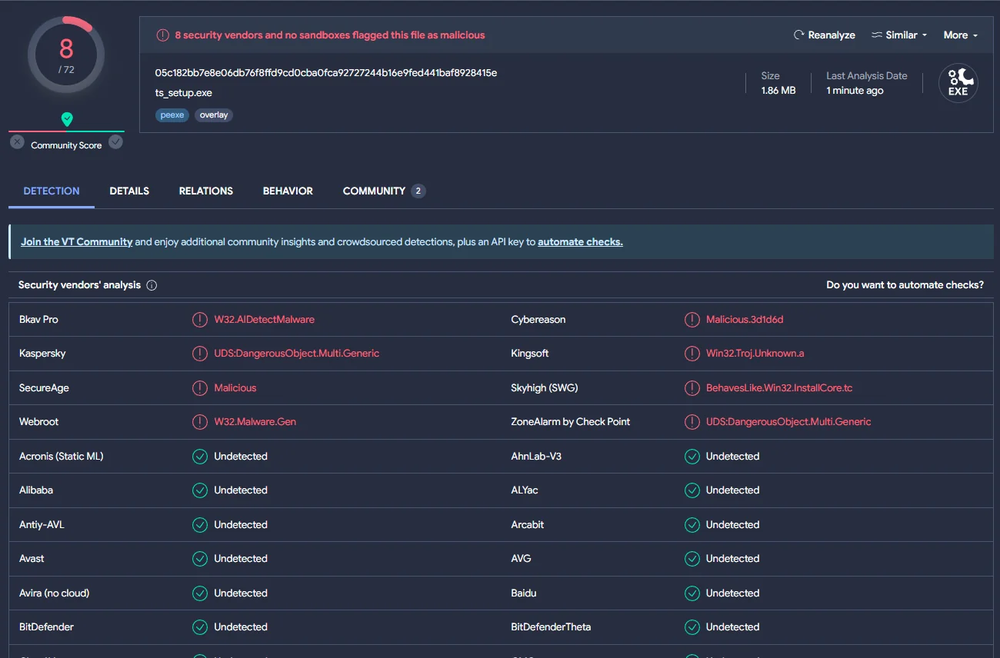Click the green checkmark icon for Baidu

tap(692, 593)
